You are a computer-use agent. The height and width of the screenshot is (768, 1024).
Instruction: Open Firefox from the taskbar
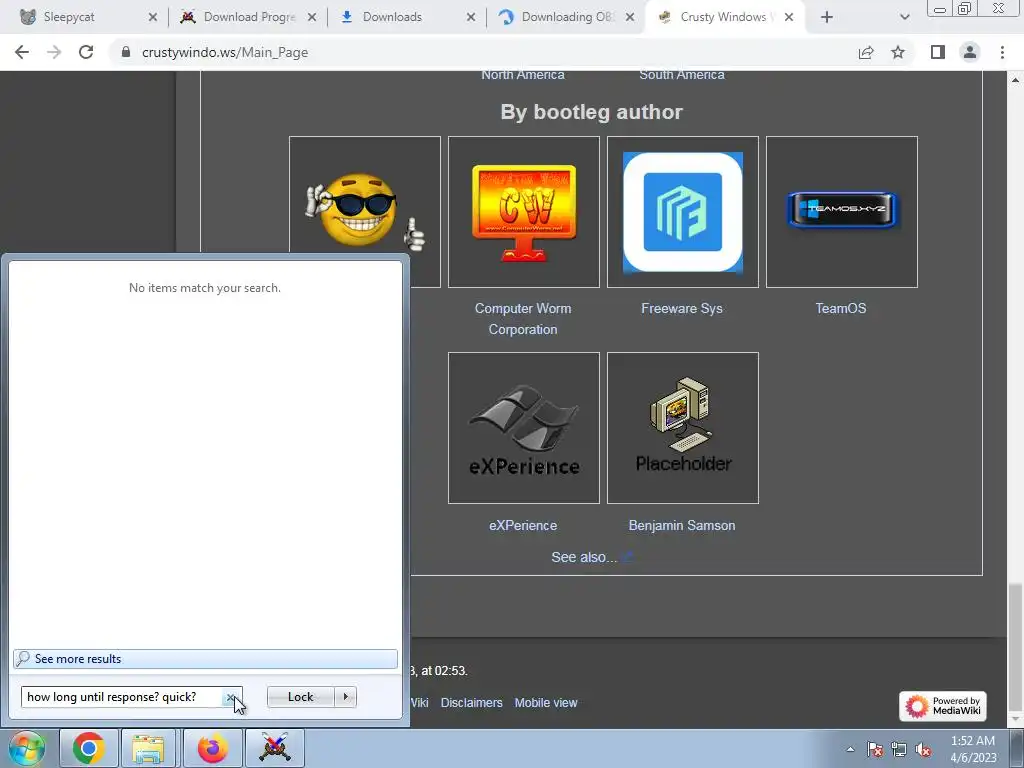212,749
